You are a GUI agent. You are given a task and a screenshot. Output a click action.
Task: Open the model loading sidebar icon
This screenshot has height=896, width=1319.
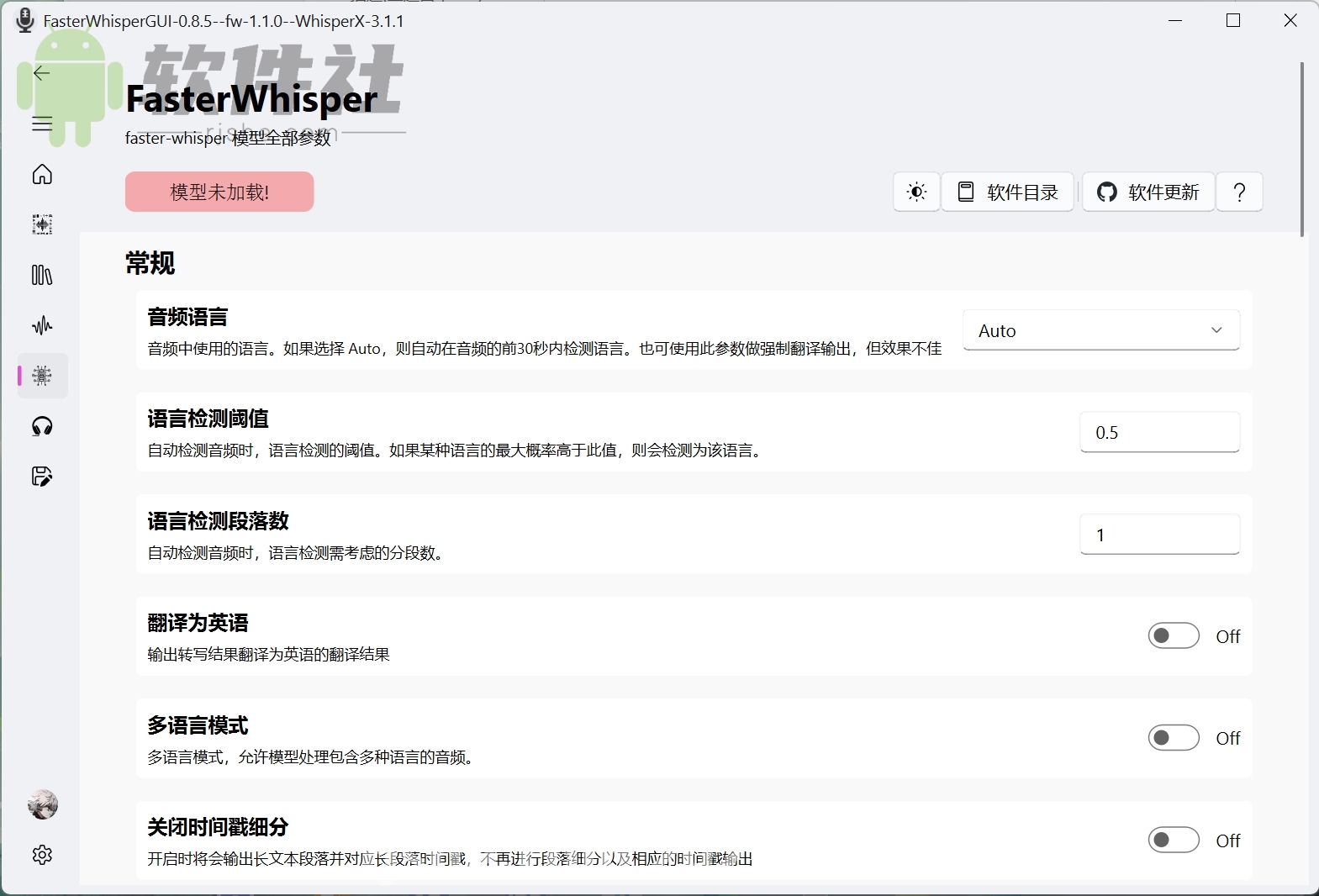pyautogui.click(x=42, y=224)
